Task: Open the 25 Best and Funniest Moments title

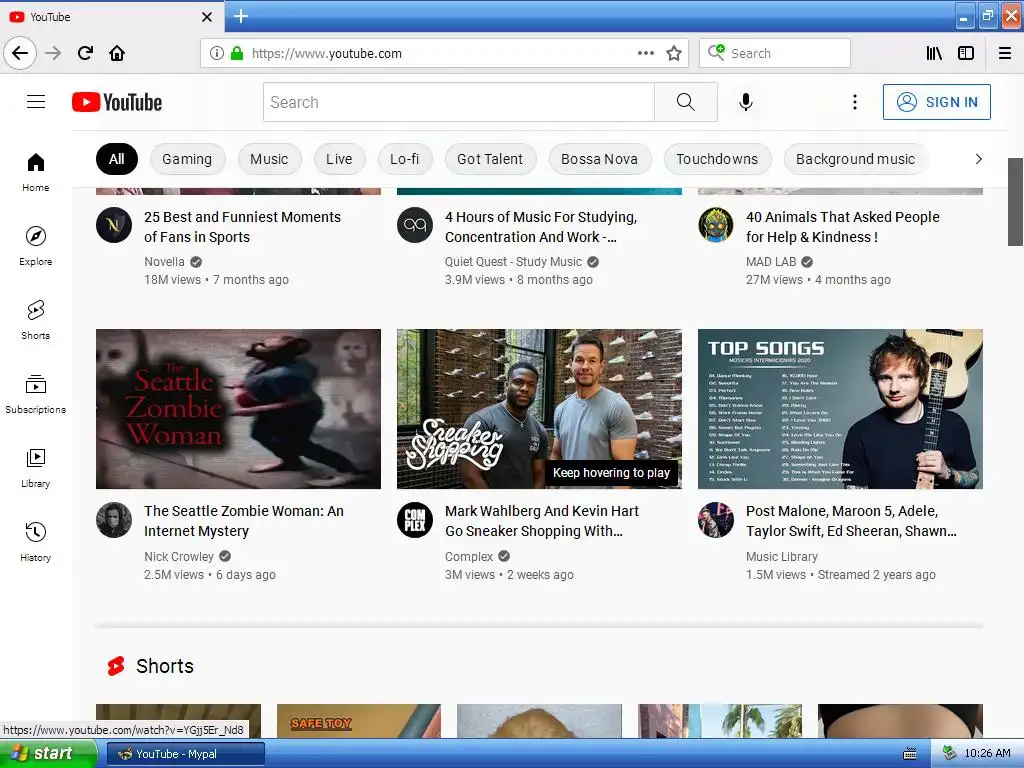Action: point(242,227)
